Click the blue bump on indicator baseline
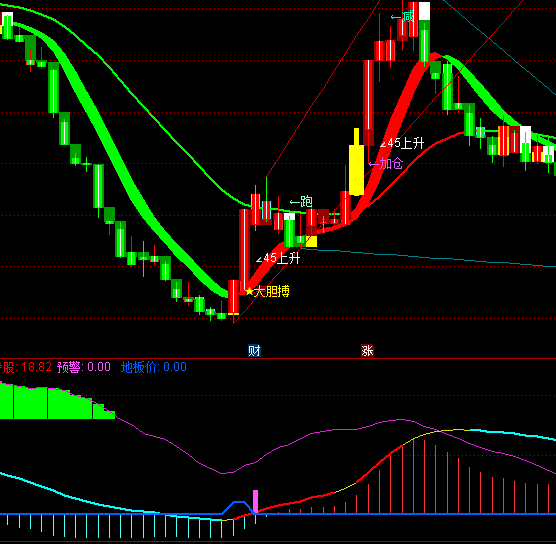 (x=239, y=507)
